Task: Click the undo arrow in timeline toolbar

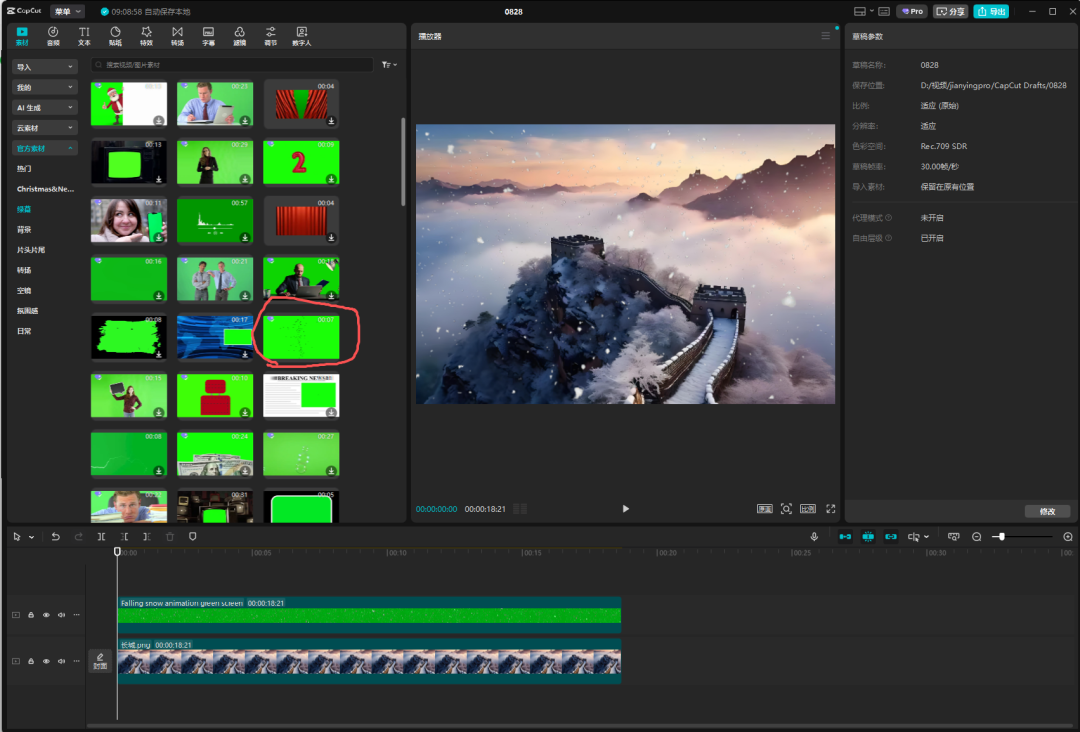Action: [56, 537]
